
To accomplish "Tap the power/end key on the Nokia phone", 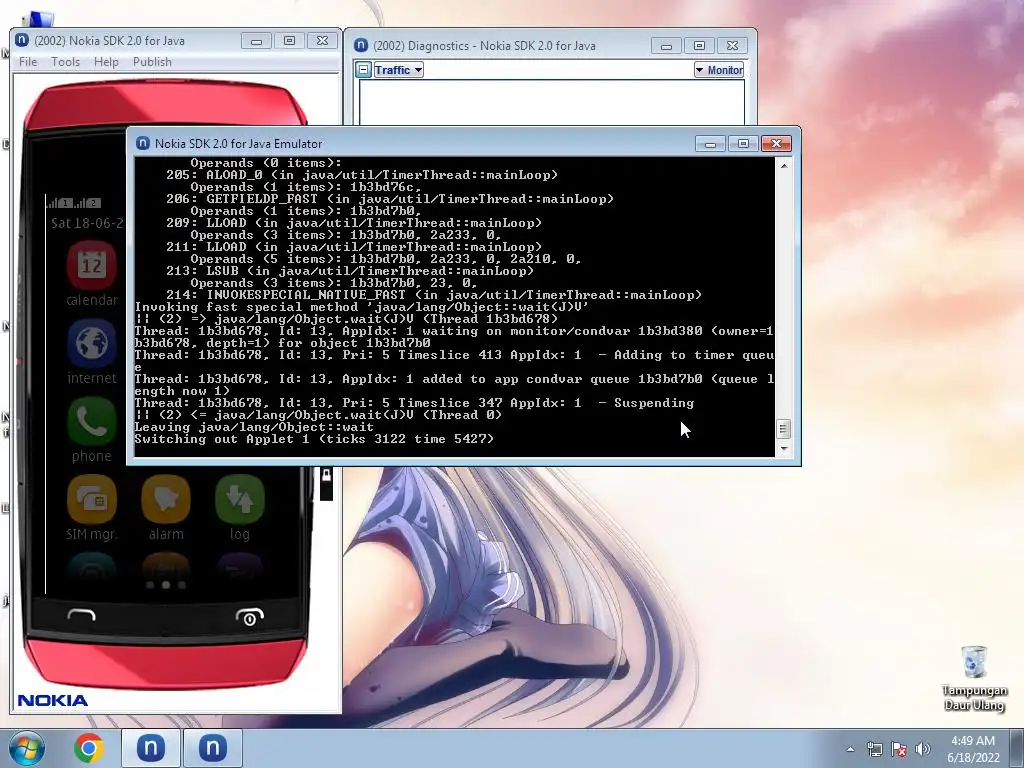I will [x=249, y=616].
